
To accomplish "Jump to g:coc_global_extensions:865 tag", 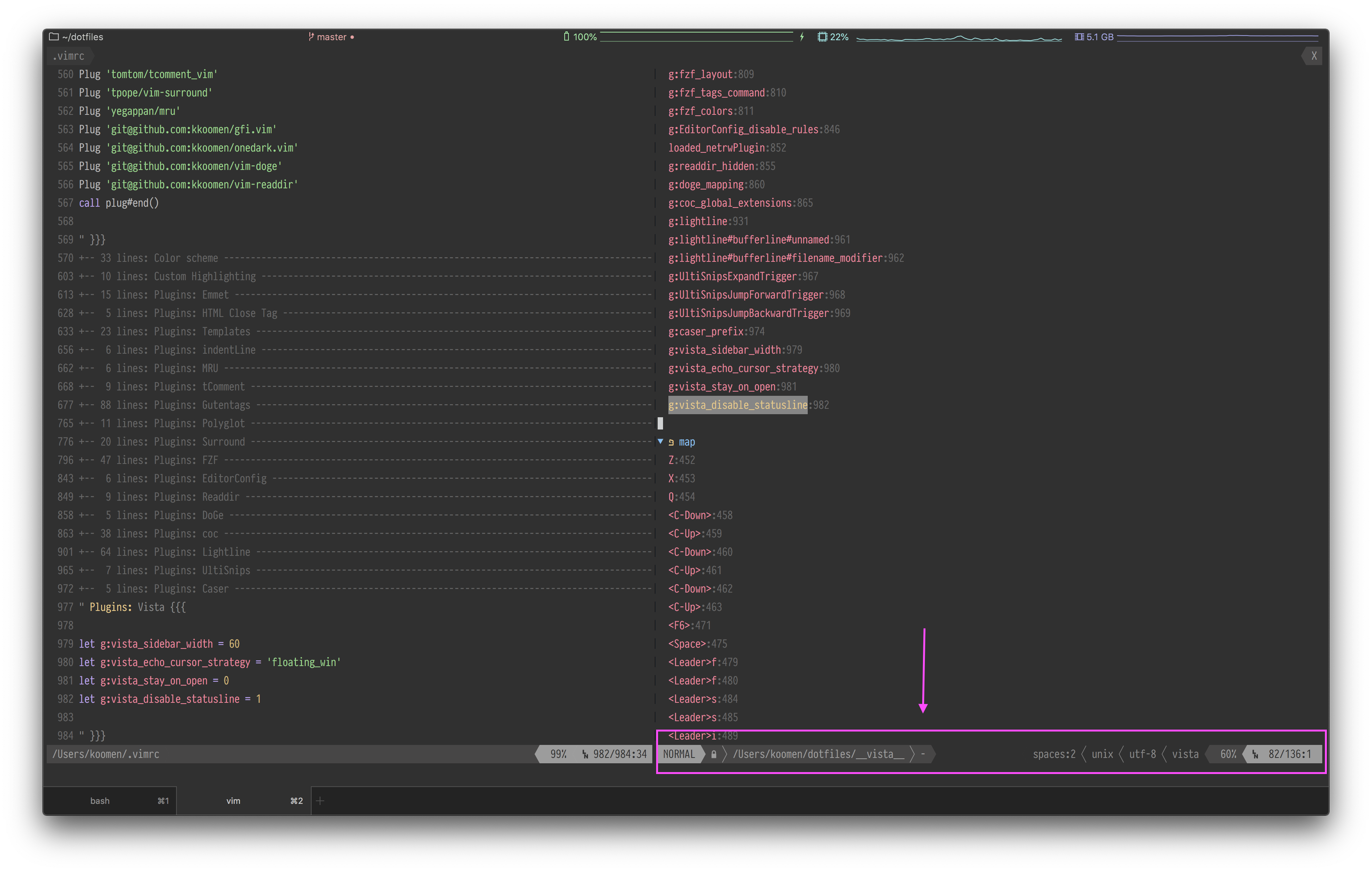I will click(740, 203).
